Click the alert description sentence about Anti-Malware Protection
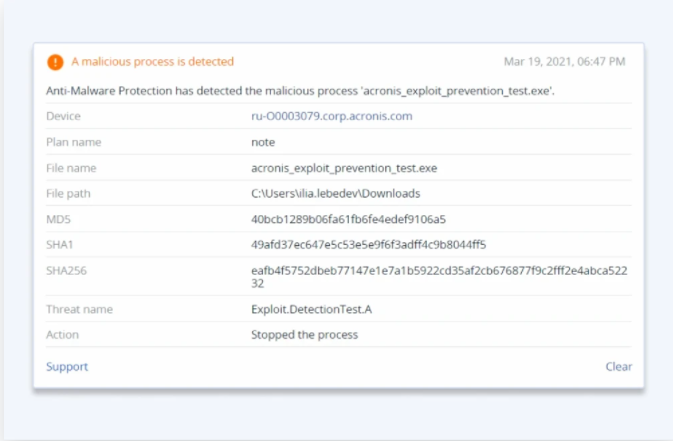Image resolution: width=673 pixels, height=441 pixels. tap(300, 91)
